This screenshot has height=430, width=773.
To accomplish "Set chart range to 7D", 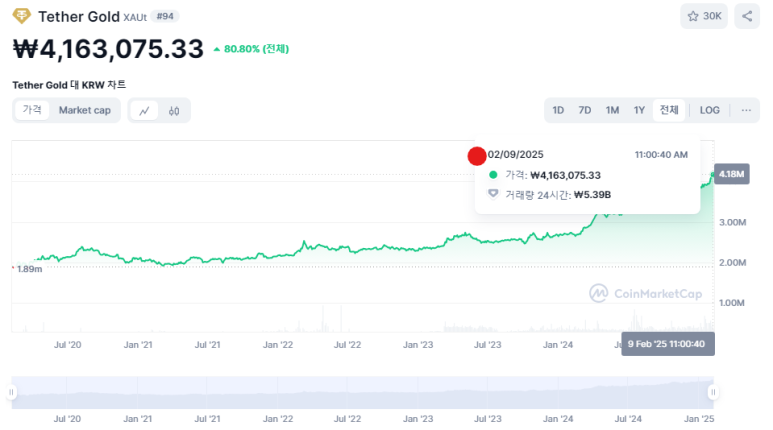I will 585,110.
